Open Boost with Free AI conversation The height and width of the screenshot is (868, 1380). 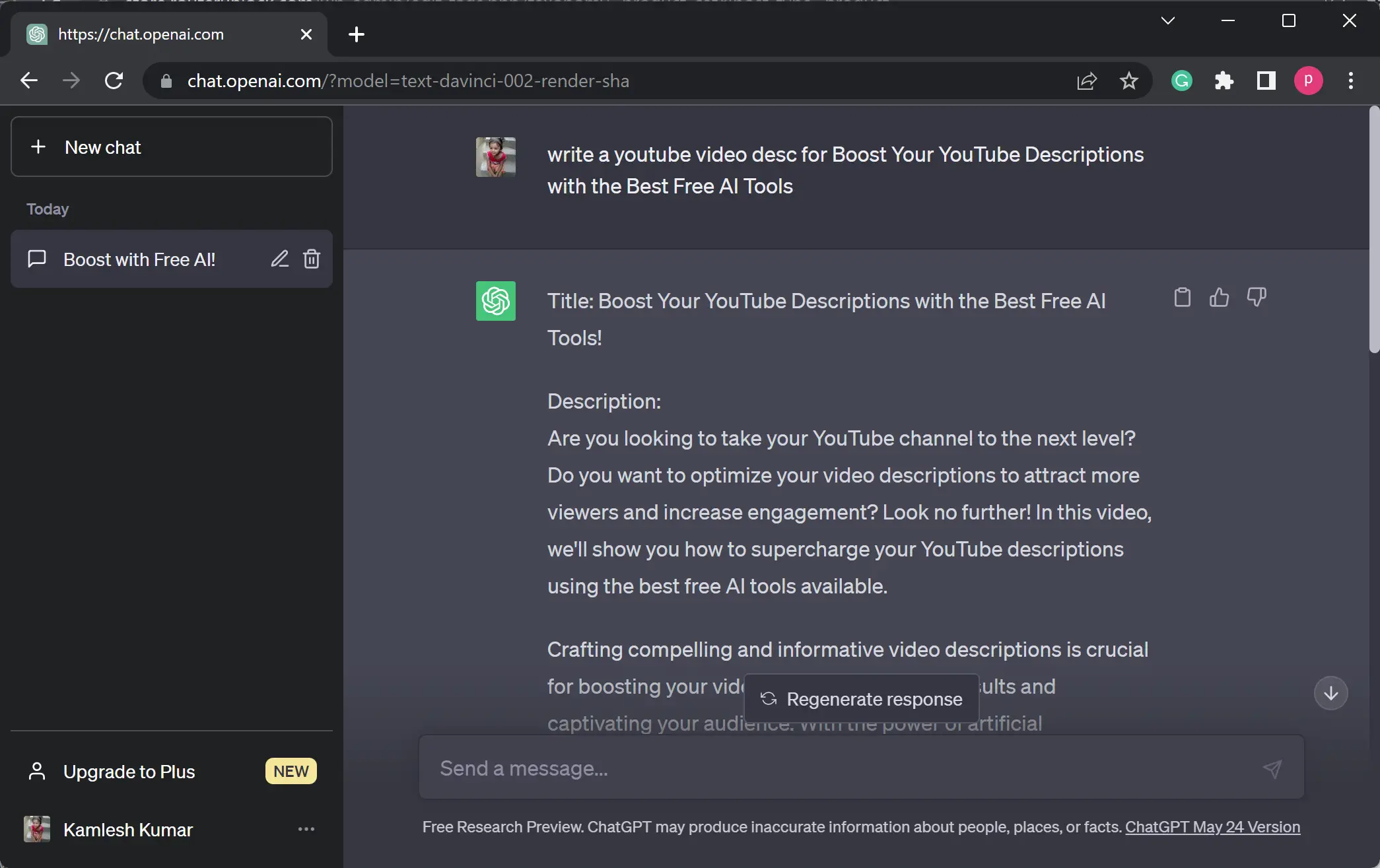[x=139, y=259]
